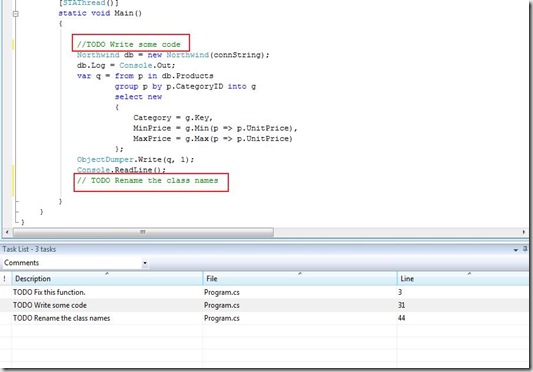The width and height of the screenshot is (533, 372).
Task: Collapse the Main method outline box
Action: click(15, 14)
